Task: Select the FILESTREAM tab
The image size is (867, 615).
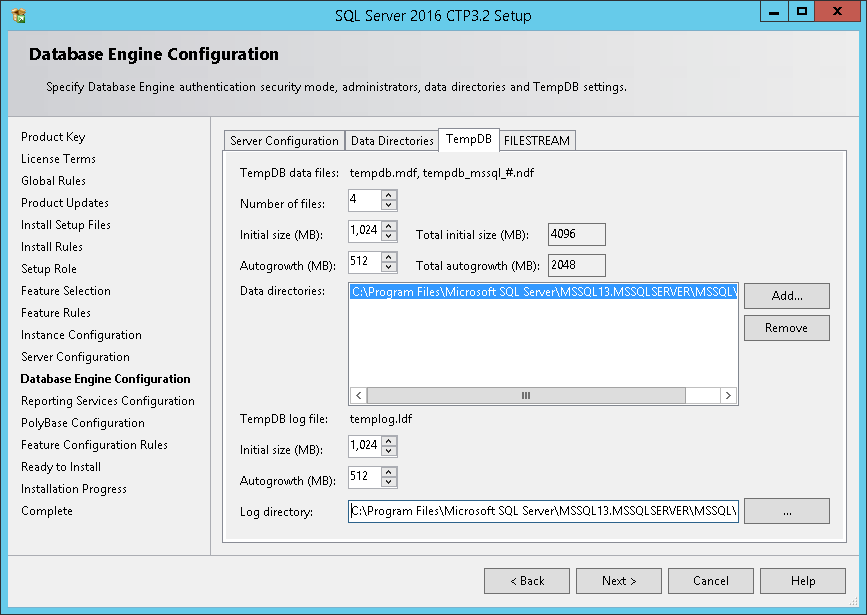Action: pyautogui.click(x=537, y=141)
